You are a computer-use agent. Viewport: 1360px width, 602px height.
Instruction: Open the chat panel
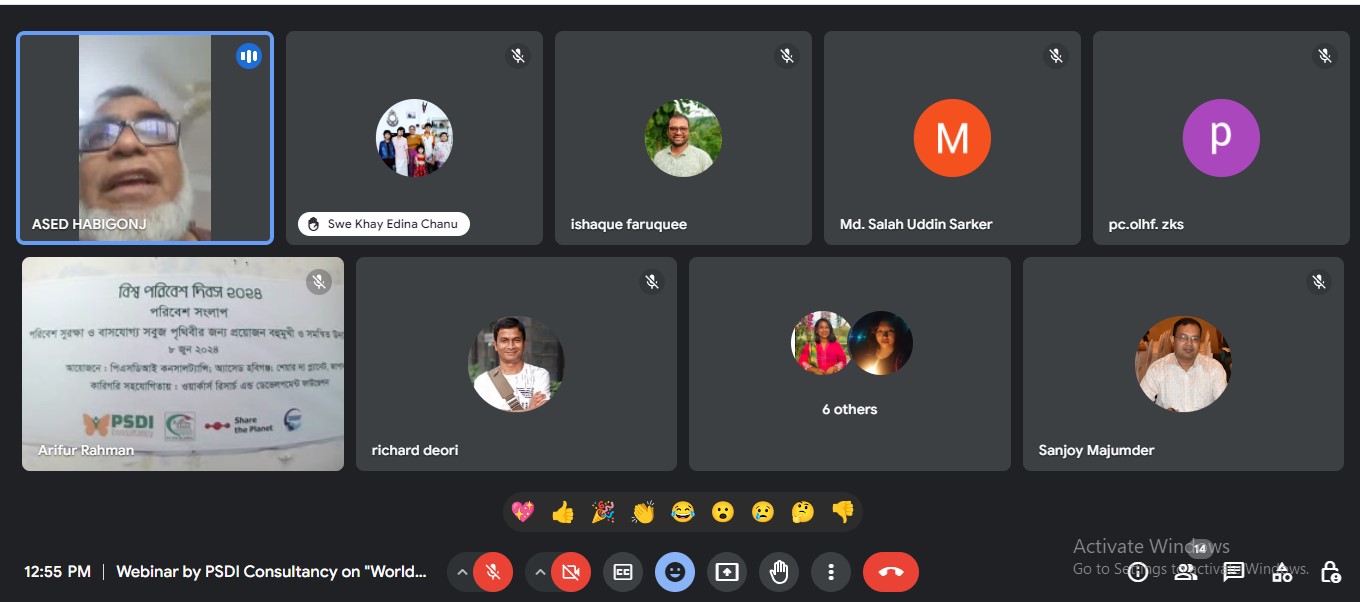[1234, 572]
